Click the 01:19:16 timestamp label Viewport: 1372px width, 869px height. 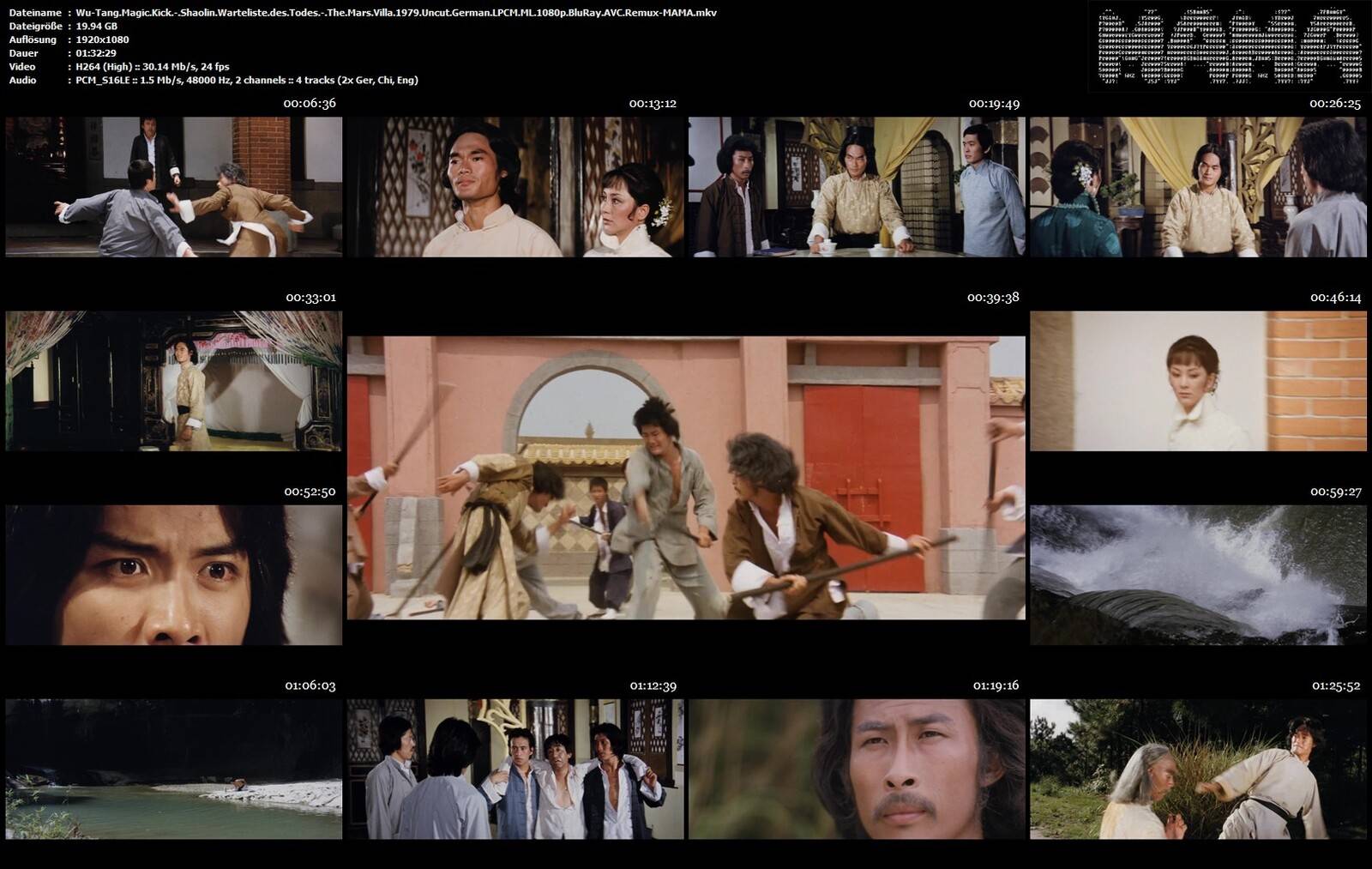pos(996,685)
